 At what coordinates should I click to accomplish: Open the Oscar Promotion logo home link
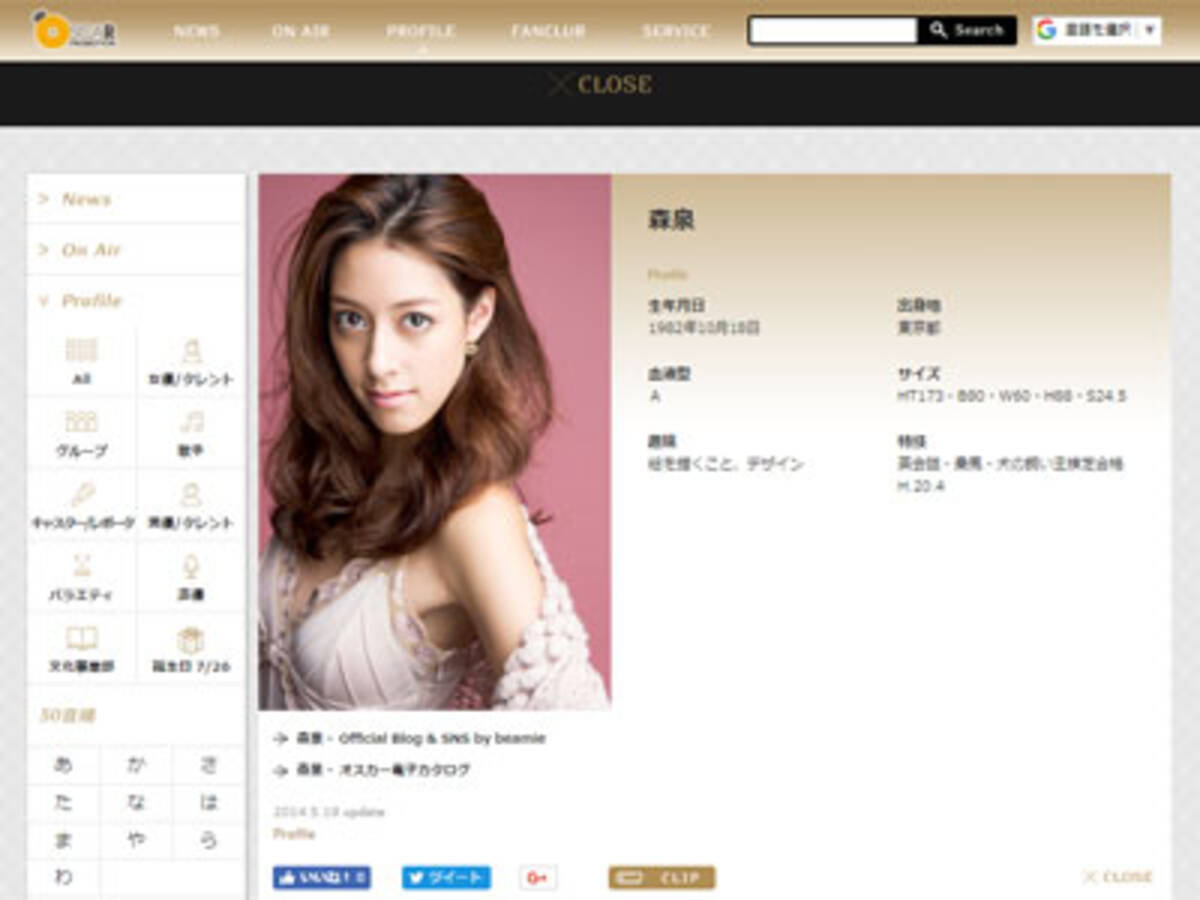tap(74, 30)
